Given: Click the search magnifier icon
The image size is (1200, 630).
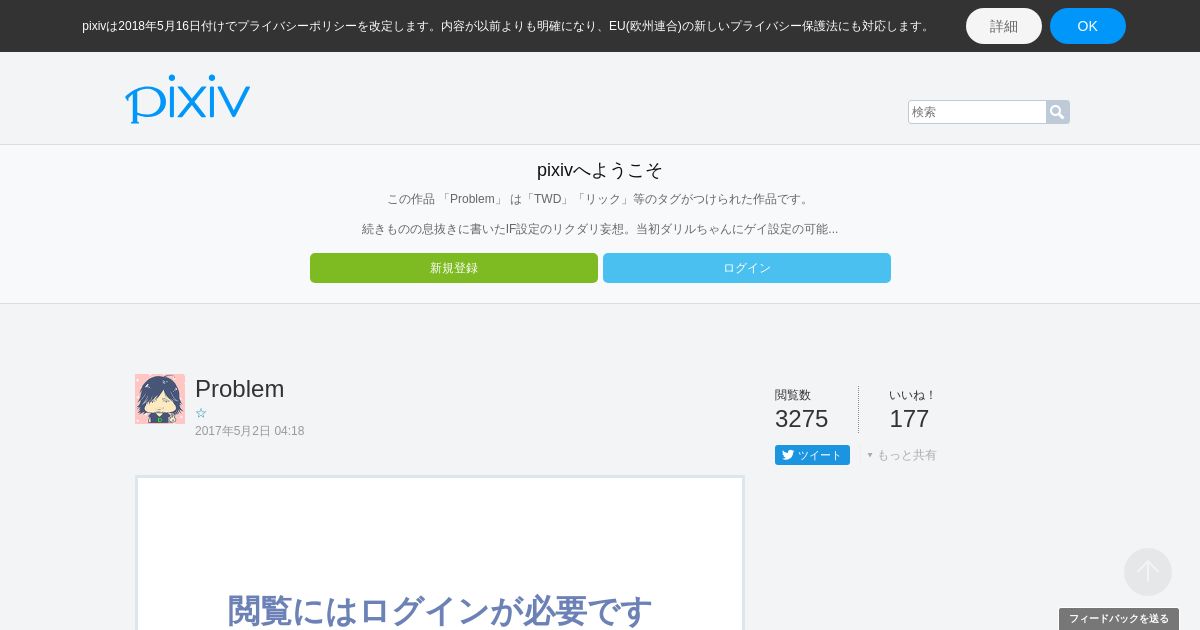Looking at the screenshot, I should [x=1058, y=112].
